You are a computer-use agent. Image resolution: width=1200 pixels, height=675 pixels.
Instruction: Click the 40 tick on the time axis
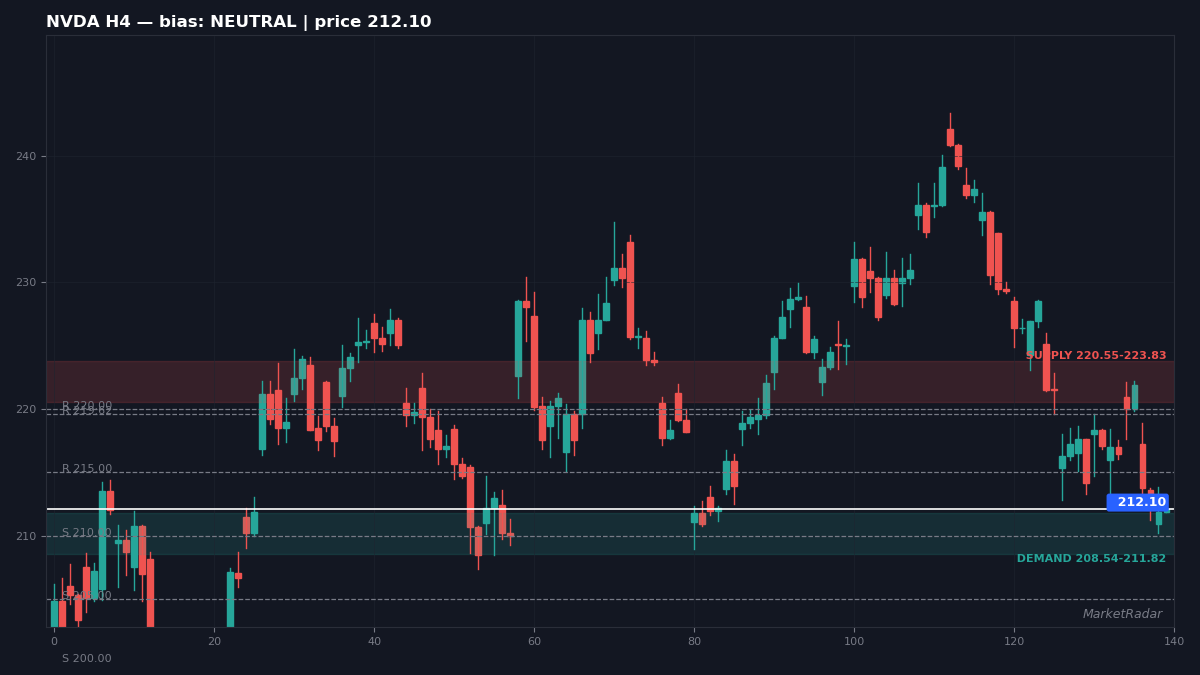tap(374, 642)
